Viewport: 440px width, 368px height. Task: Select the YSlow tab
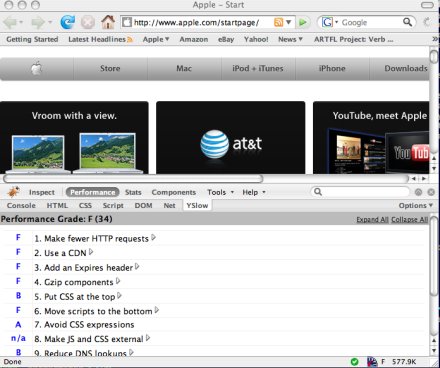[x=197, y=205]
